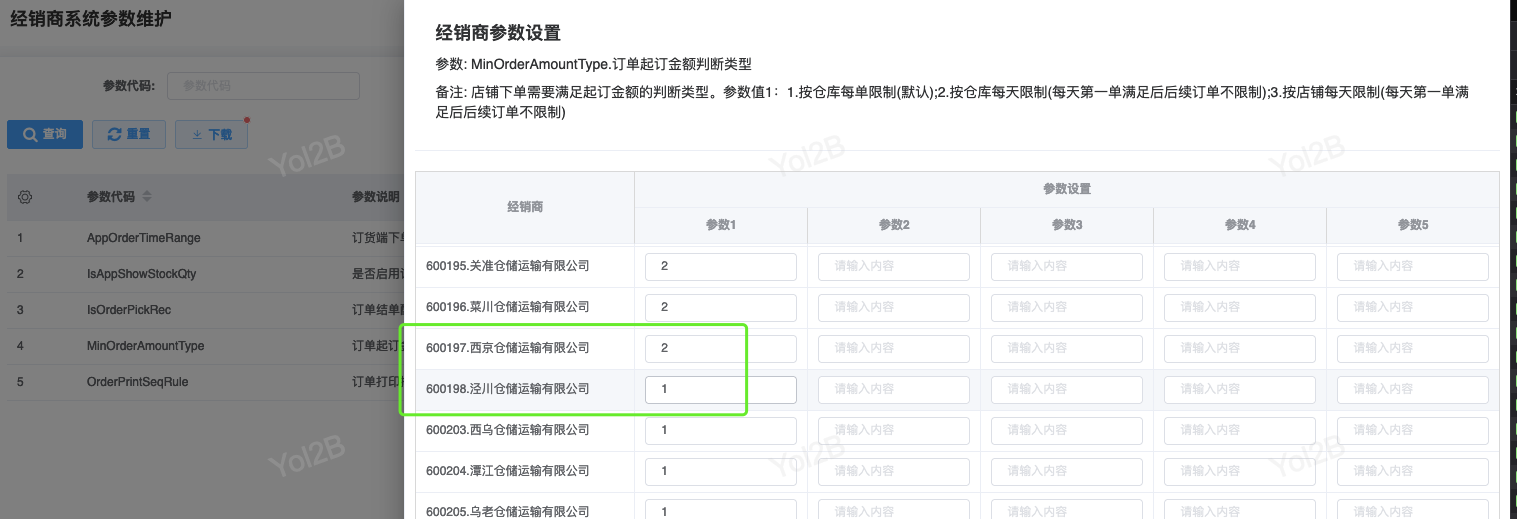Click 600196.菜川仓储运输有限公司 cell
The height and width of the screenshot is (519, 1517).
click(525, 307)
